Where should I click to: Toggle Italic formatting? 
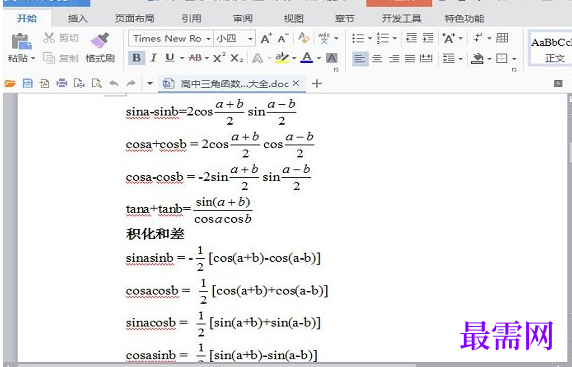(x=154, y=58)
